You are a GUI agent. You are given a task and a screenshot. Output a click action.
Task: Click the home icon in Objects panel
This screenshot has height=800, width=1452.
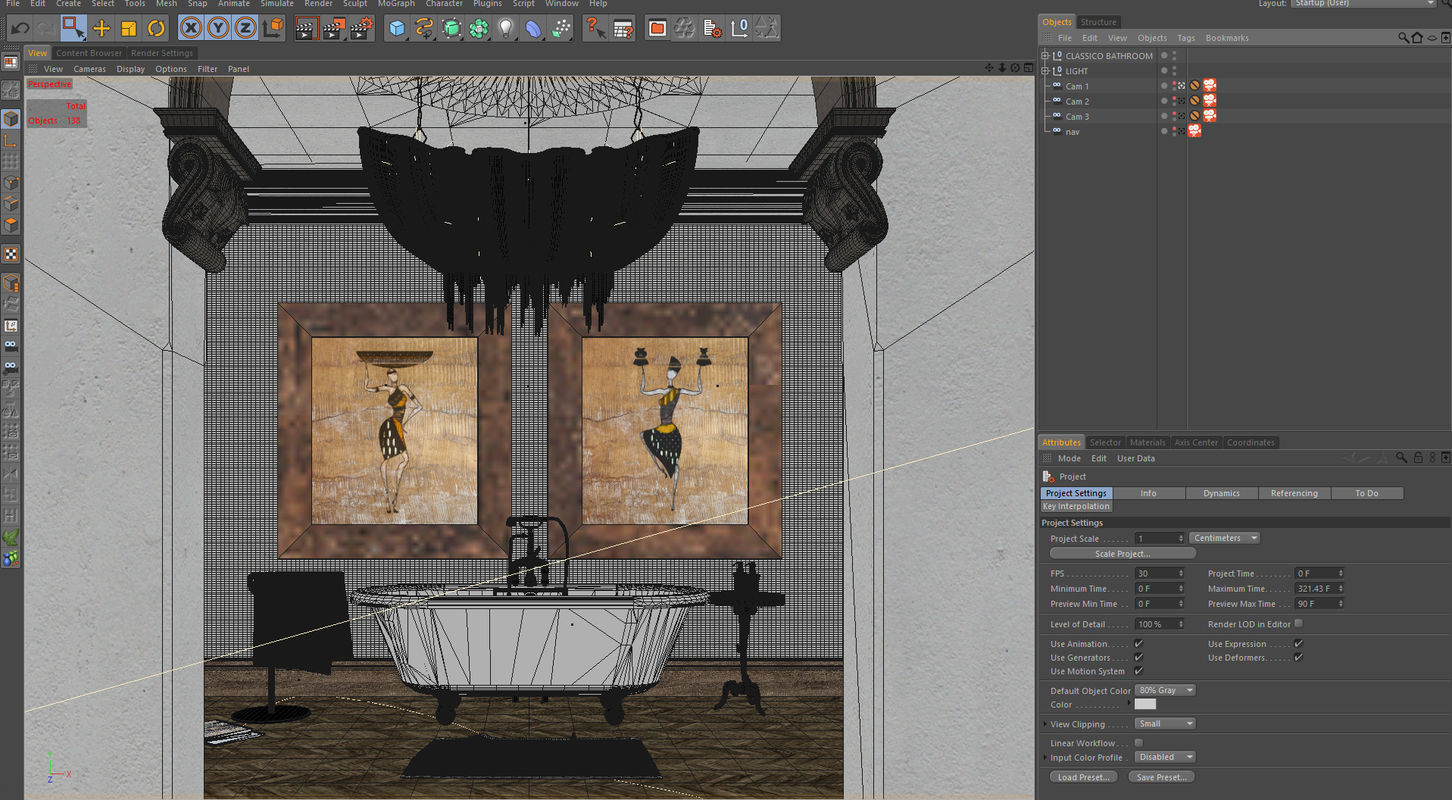pyautogui.click(x=1417, y=38)
